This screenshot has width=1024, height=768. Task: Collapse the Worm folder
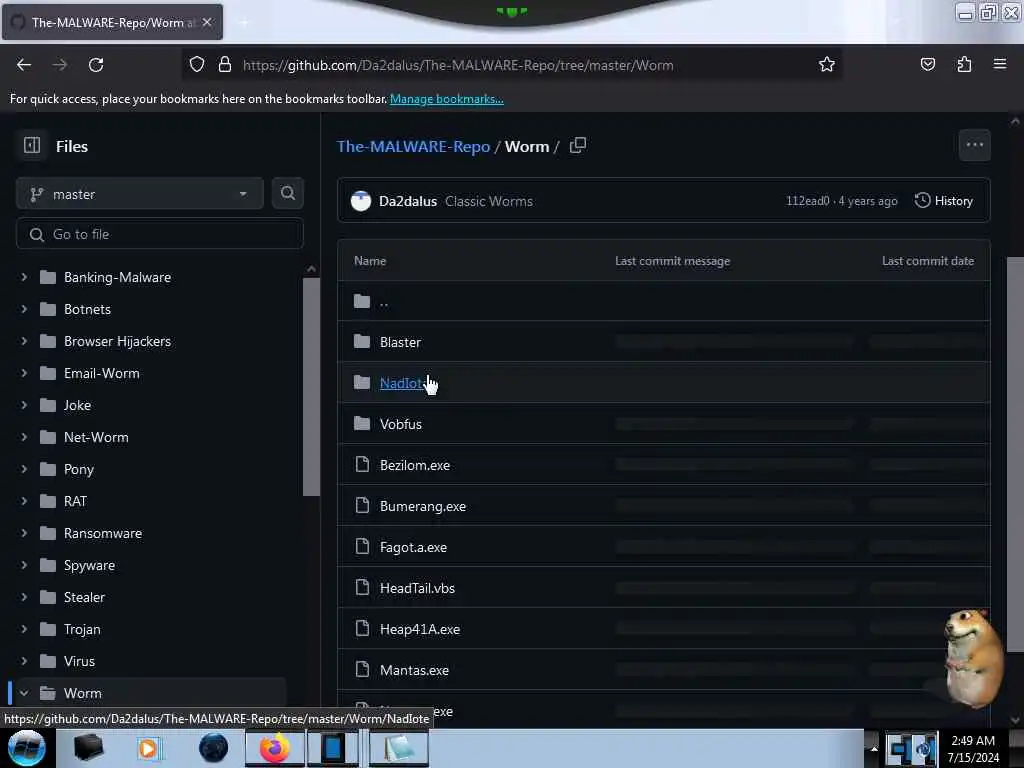[x=24, y=693]
